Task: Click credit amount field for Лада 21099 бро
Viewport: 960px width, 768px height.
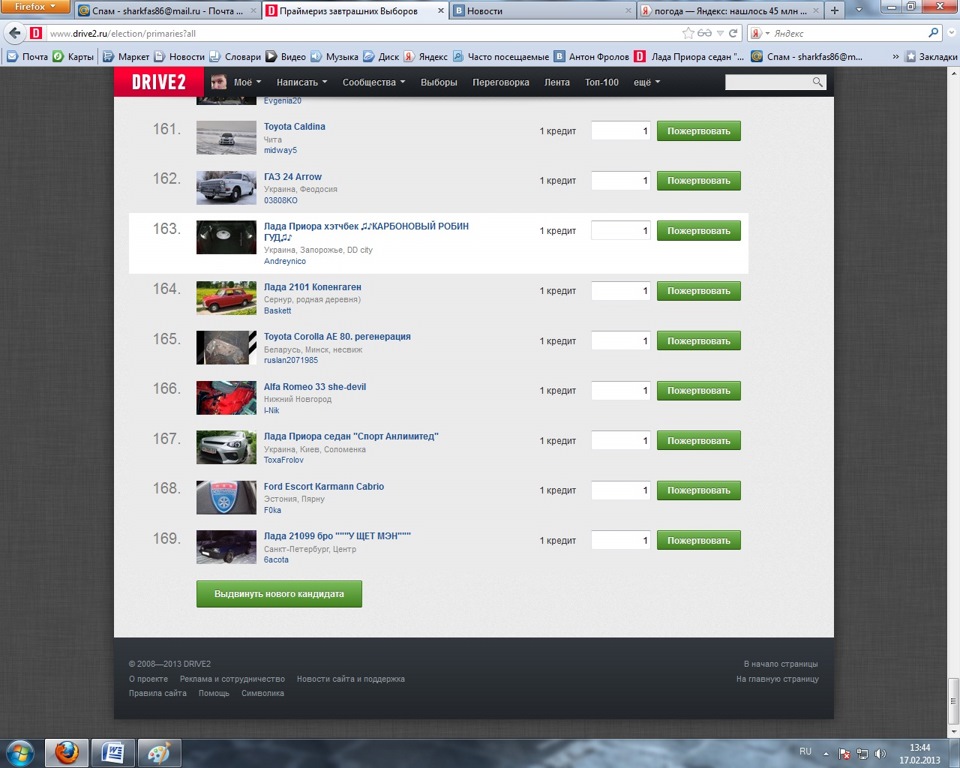Action: coord(620,540)
